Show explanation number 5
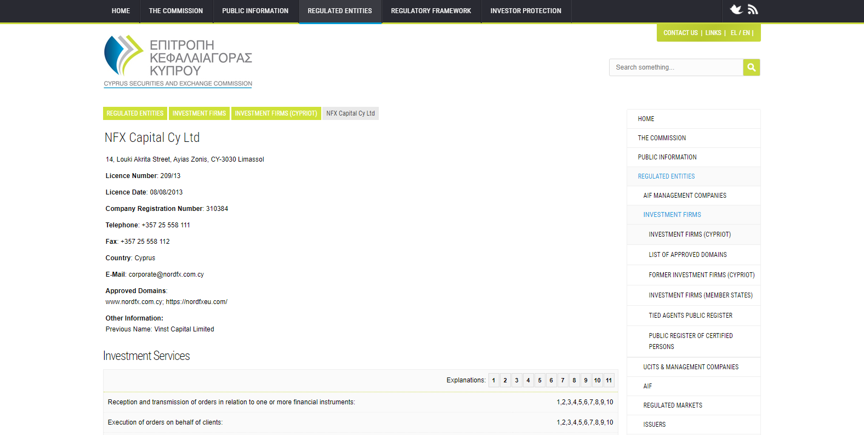Screen dimensions: 864x435 tap(539, 380)
